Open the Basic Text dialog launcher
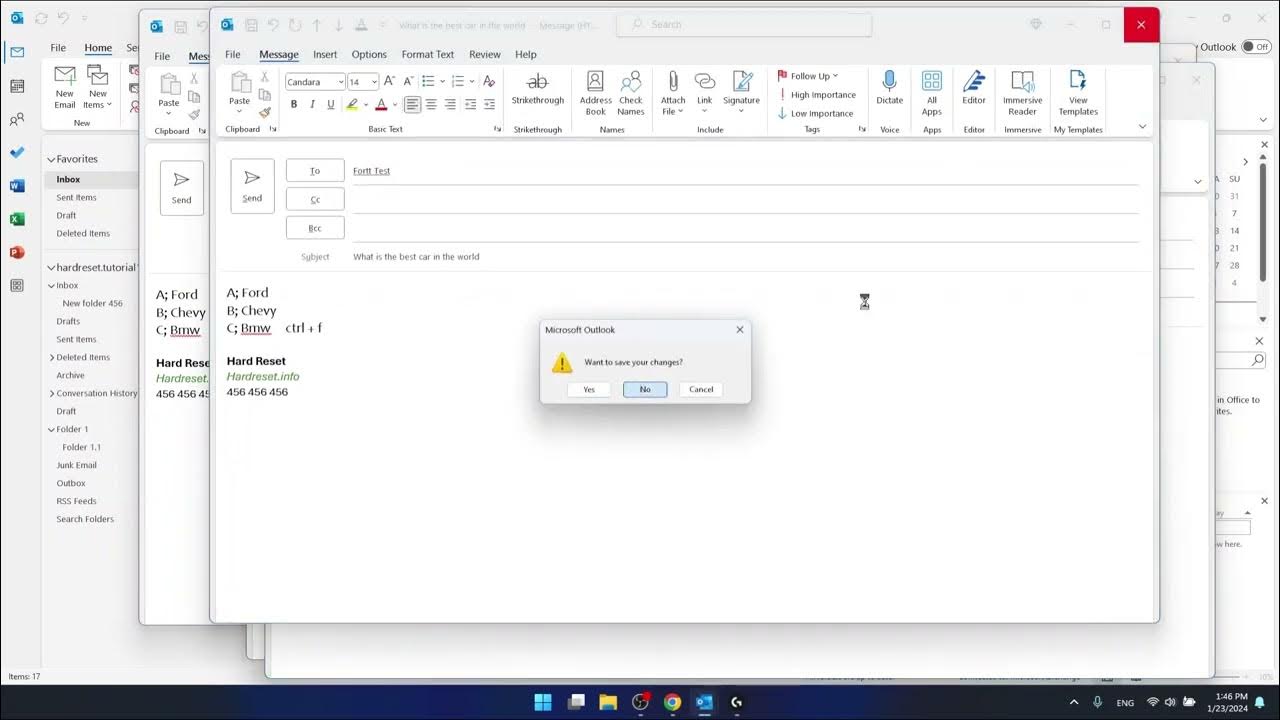The height and width of the screenshot is (720, 1280). pyautogui.click(x=497, y=130)
